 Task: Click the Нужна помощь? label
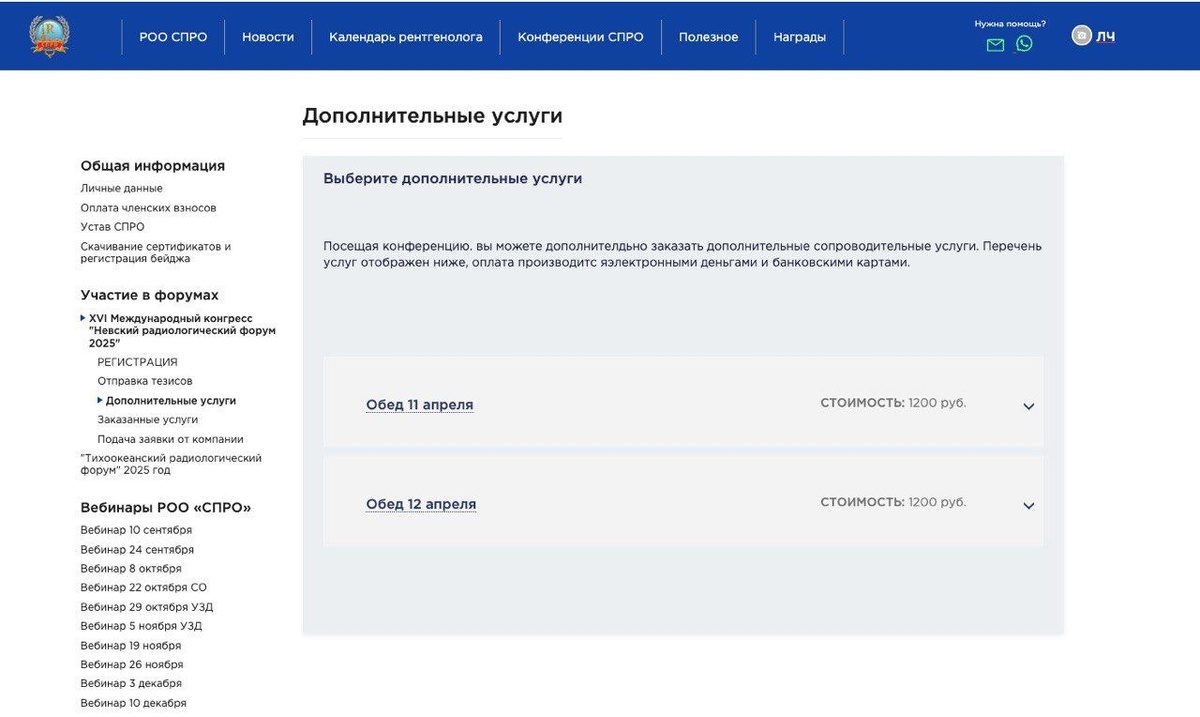tap(1010, 23)
